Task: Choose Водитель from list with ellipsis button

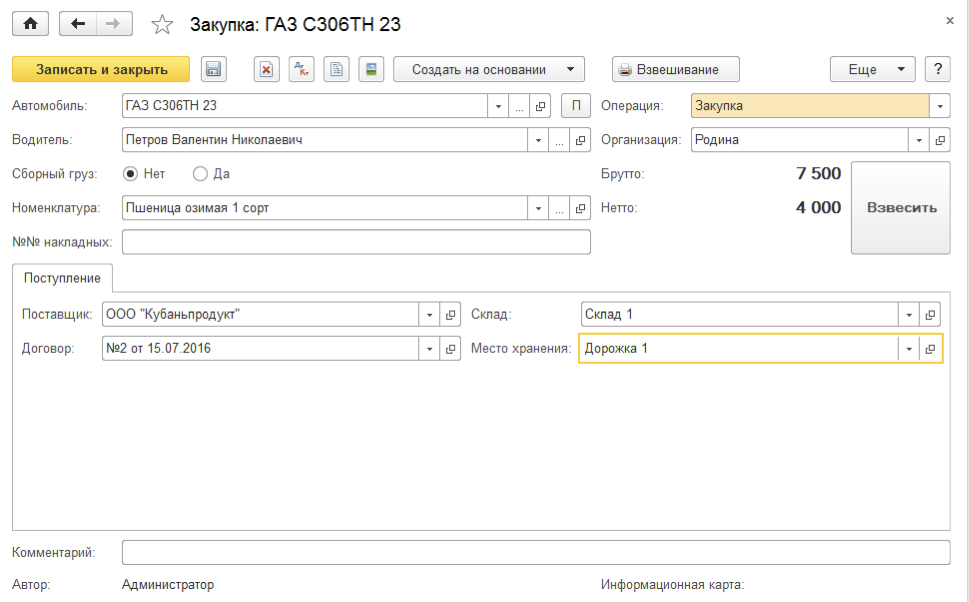Action: pyautogui.click(x=559, y=140)
